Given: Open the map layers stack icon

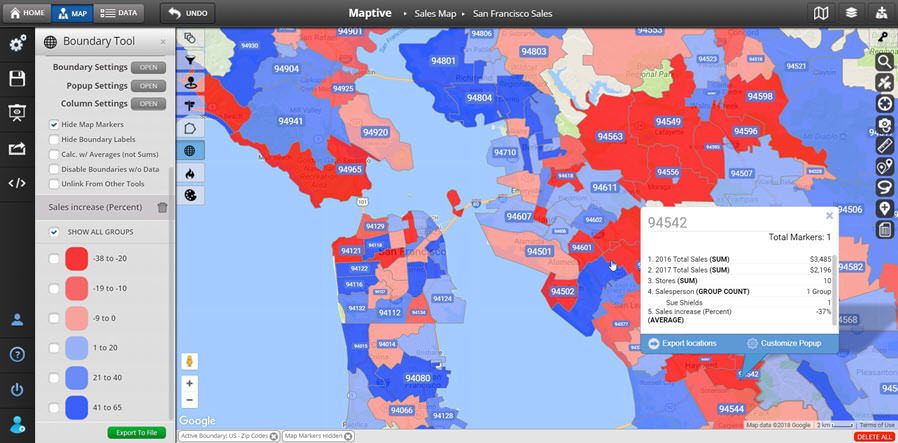Looking at the screenshot, I should coord(851,13).
